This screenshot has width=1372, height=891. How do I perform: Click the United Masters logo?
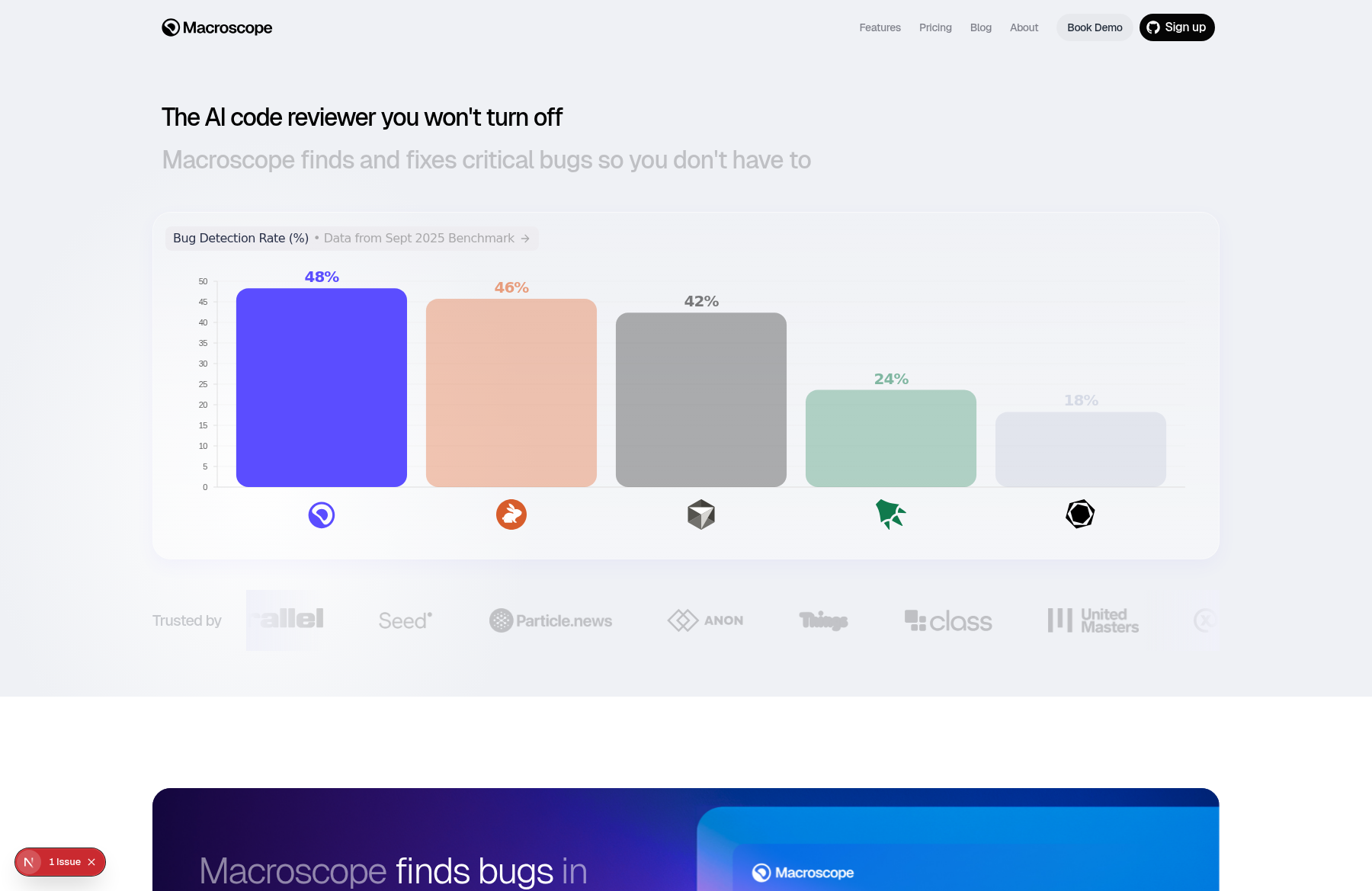tap(1093, 620)
